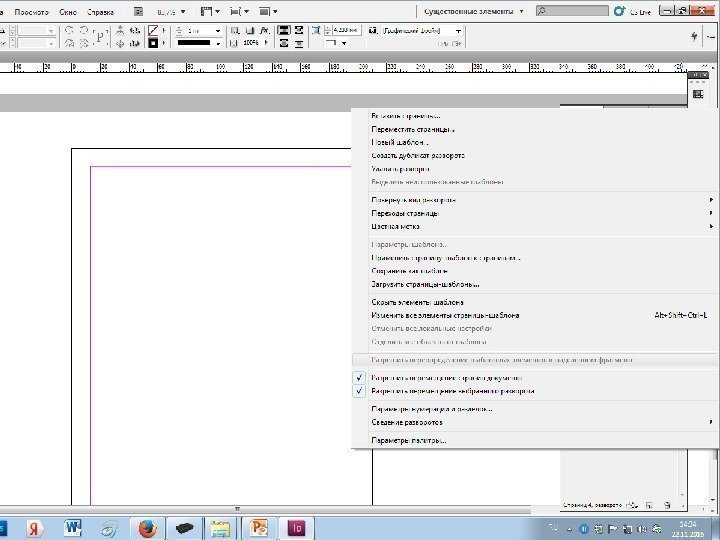
Task: Toggle the checked allow selected spread to shuffle option
Action: 534,391
